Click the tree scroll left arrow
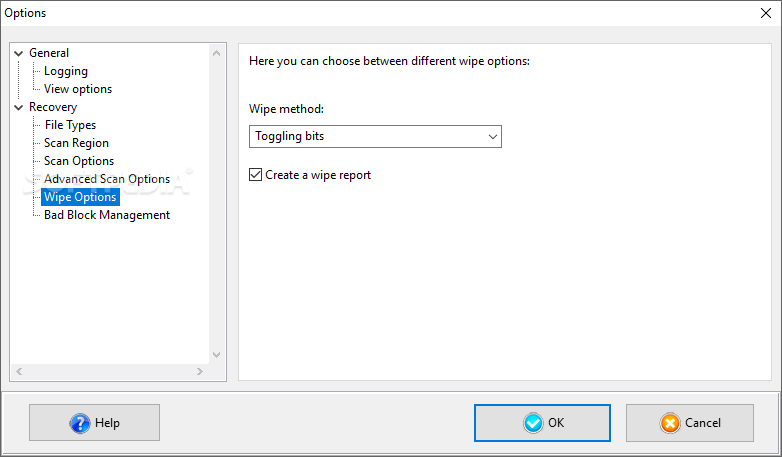 click(19, 371)
